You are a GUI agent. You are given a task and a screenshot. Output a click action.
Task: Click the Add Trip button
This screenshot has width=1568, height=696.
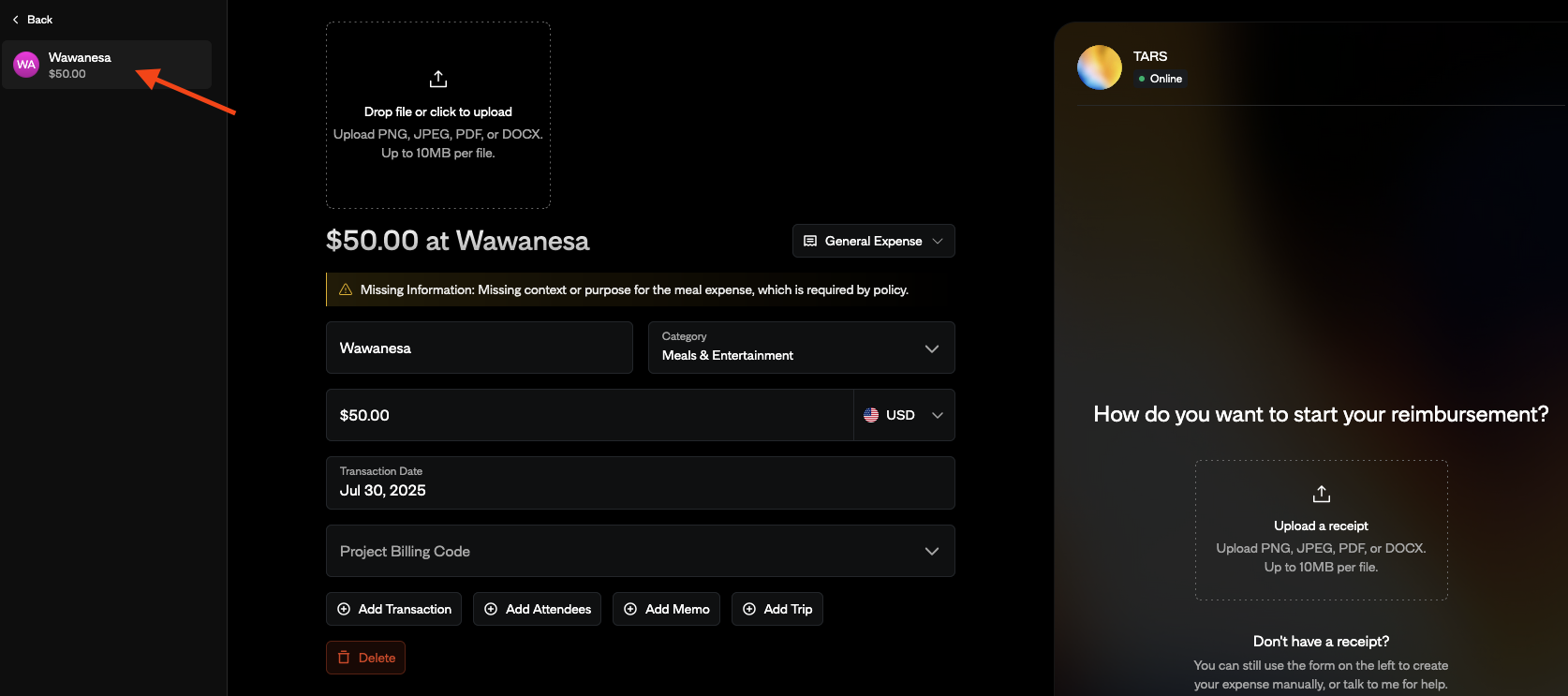click(777, 609)
